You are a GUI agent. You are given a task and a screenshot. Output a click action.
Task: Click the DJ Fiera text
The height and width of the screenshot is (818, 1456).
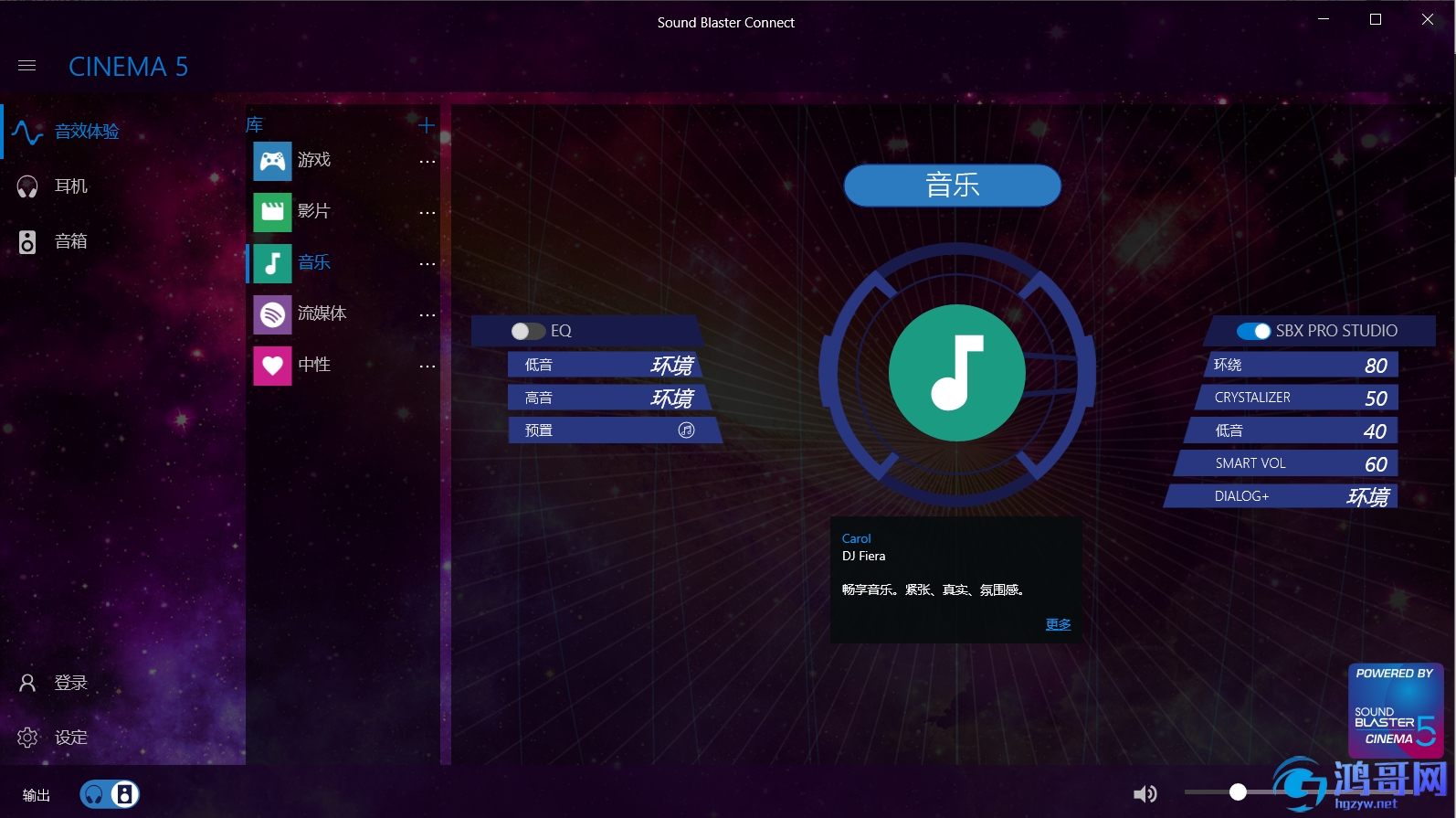click(864, 556)
